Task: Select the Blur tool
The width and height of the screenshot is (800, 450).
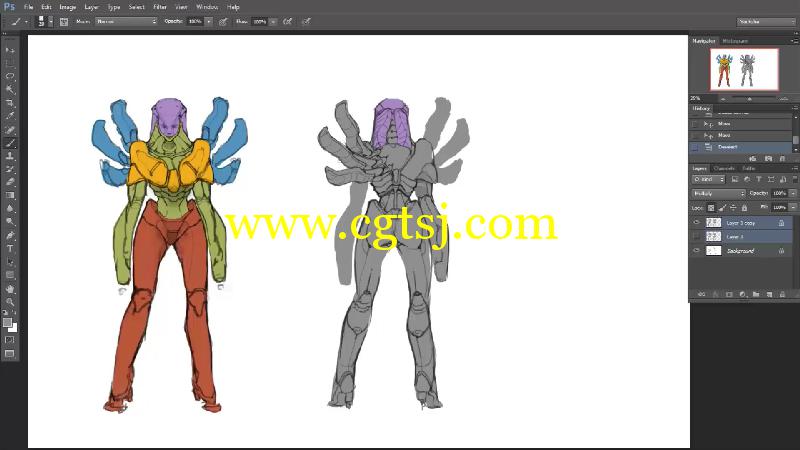Action: (10, 209)
